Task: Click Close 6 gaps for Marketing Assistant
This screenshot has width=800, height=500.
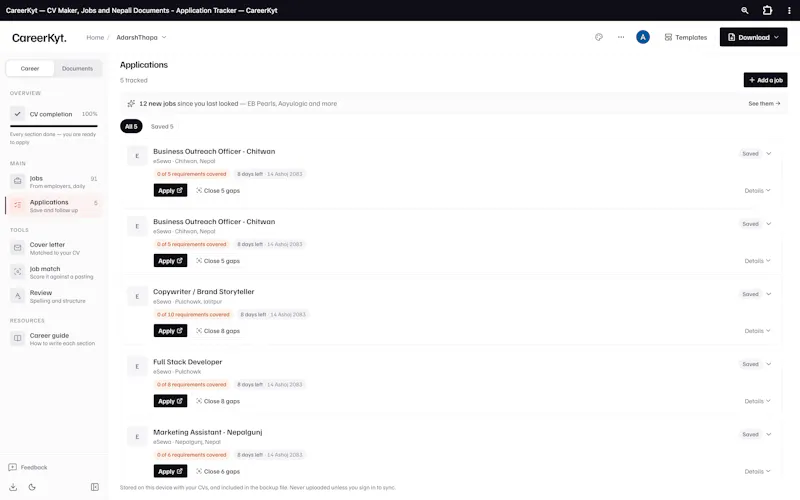Action: [218, 471]
